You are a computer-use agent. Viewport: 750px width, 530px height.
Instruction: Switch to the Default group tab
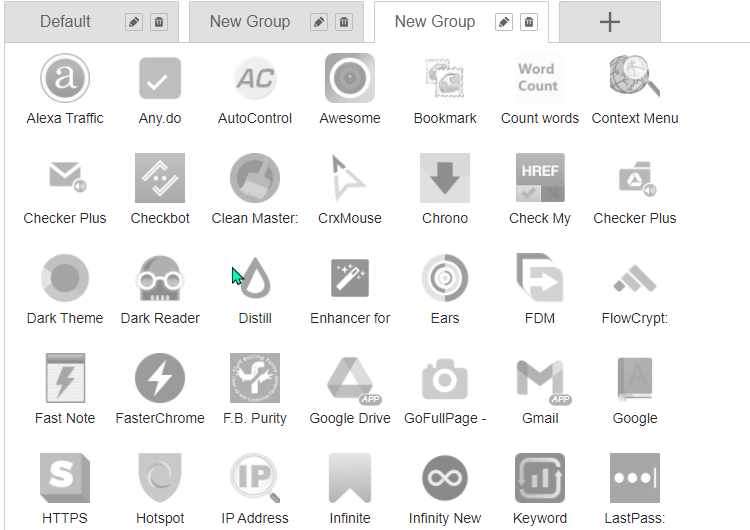point(65,22)
